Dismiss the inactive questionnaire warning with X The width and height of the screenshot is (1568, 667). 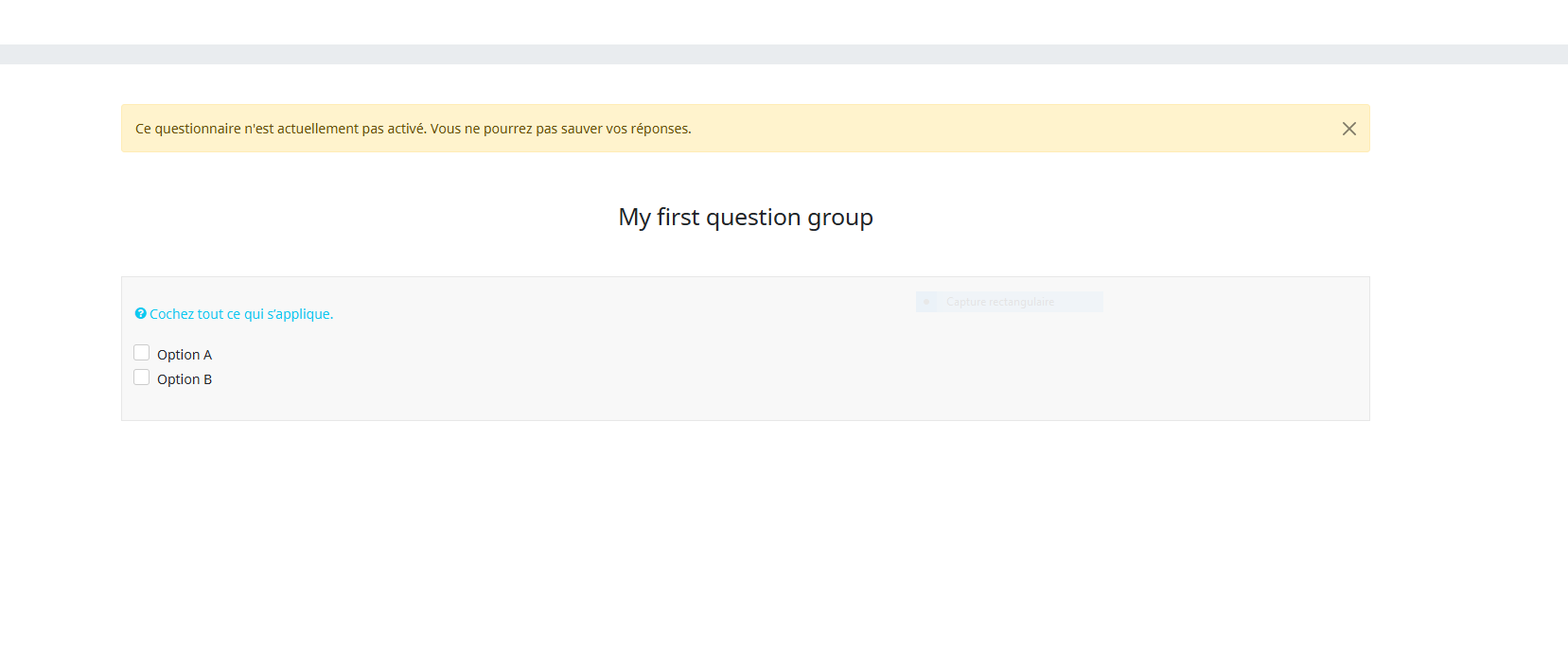pos(1348,129)
